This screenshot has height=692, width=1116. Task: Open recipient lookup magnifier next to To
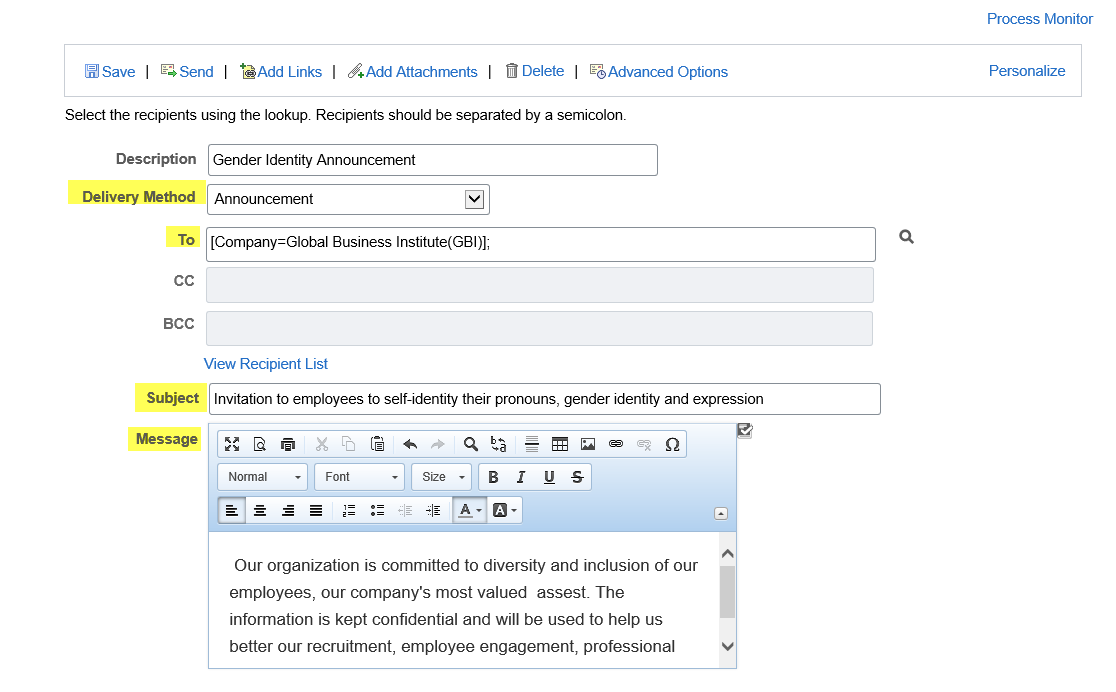pyautogui.click(x=906, y=237)
